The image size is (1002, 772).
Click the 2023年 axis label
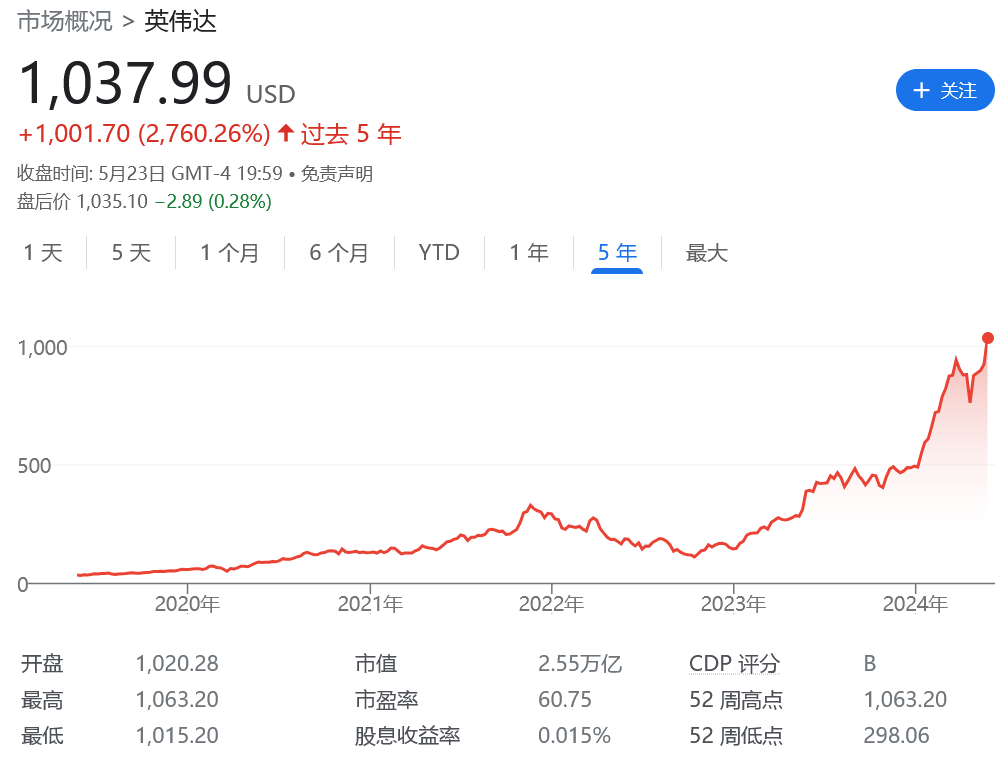point(734,604)
